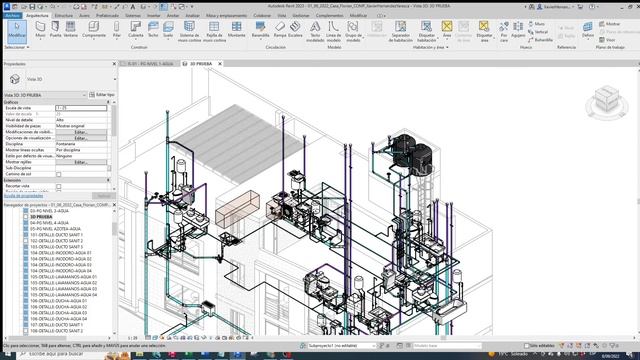Switch to the Vista ribbon tab
The image size is (640, 360).
[x=282, y=16]
